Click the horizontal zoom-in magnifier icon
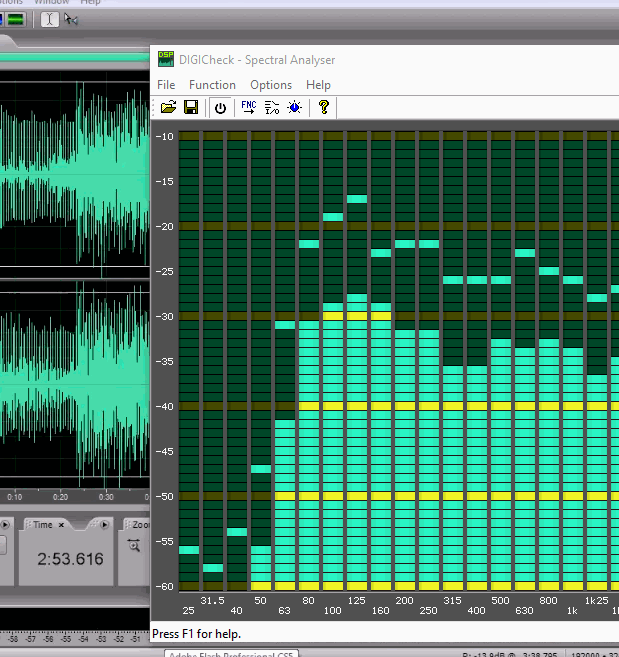This screenshot has height=657, width=619. (134, 545)
